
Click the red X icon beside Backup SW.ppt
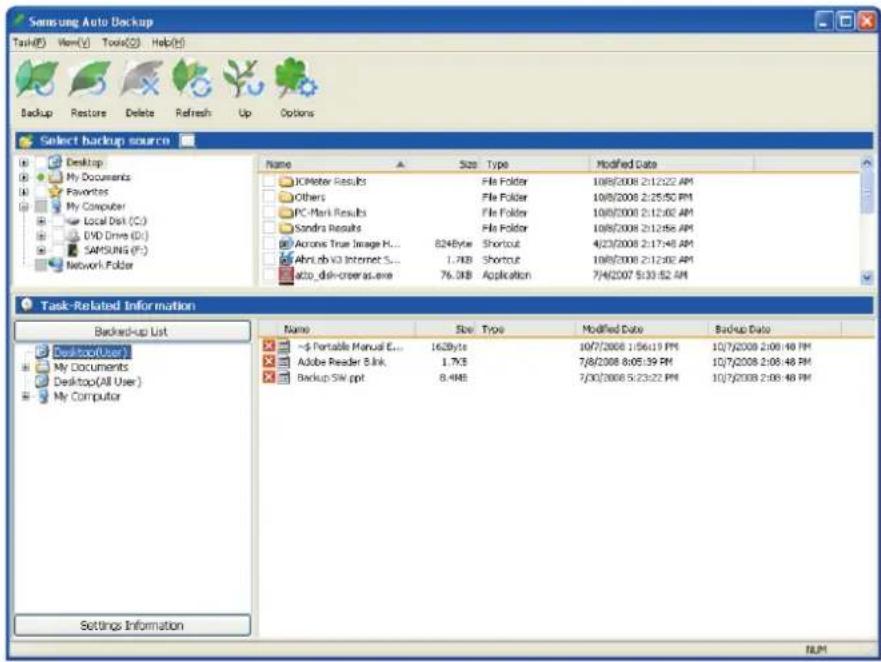click(x=269, y=377)
